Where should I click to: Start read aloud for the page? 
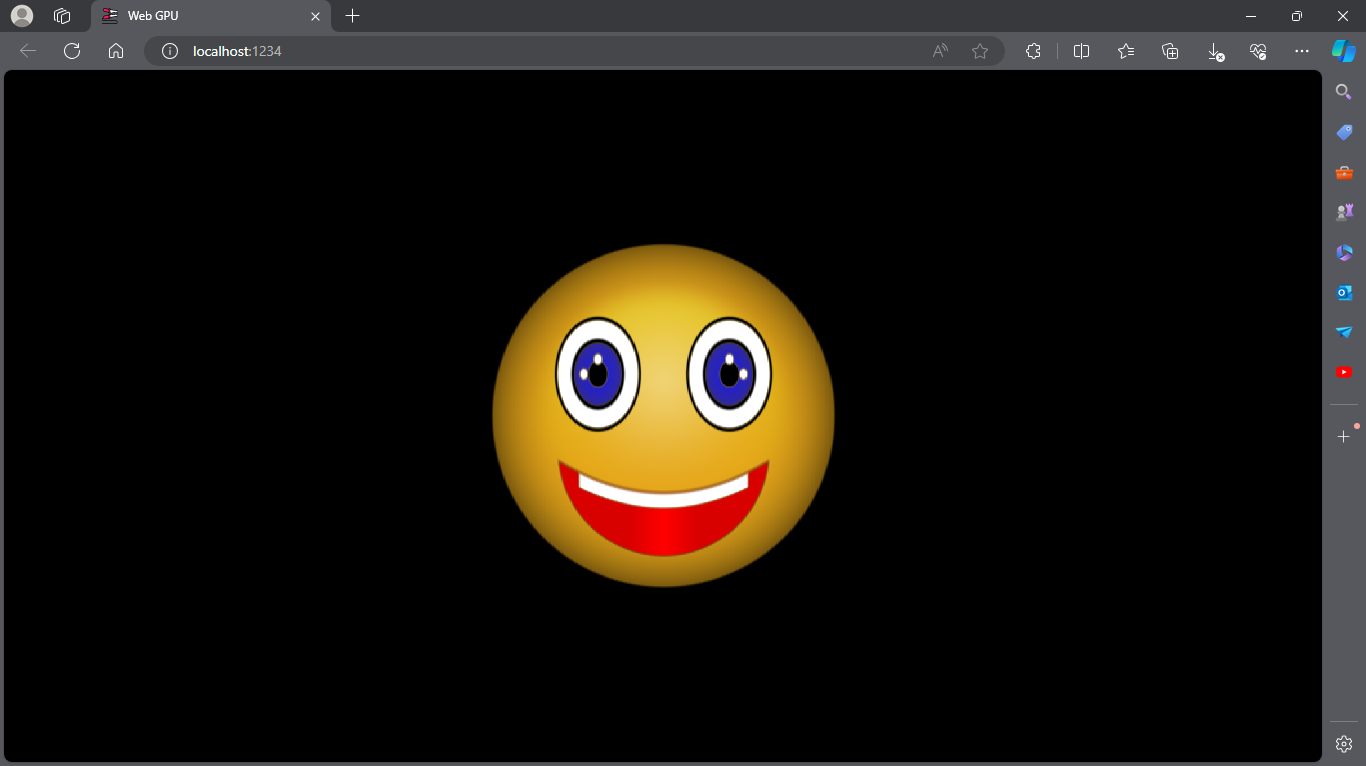939,51
